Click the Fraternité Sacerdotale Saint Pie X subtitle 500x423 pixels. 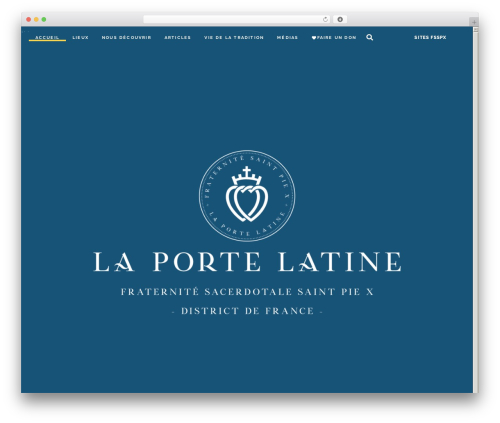tap(247, 292)
